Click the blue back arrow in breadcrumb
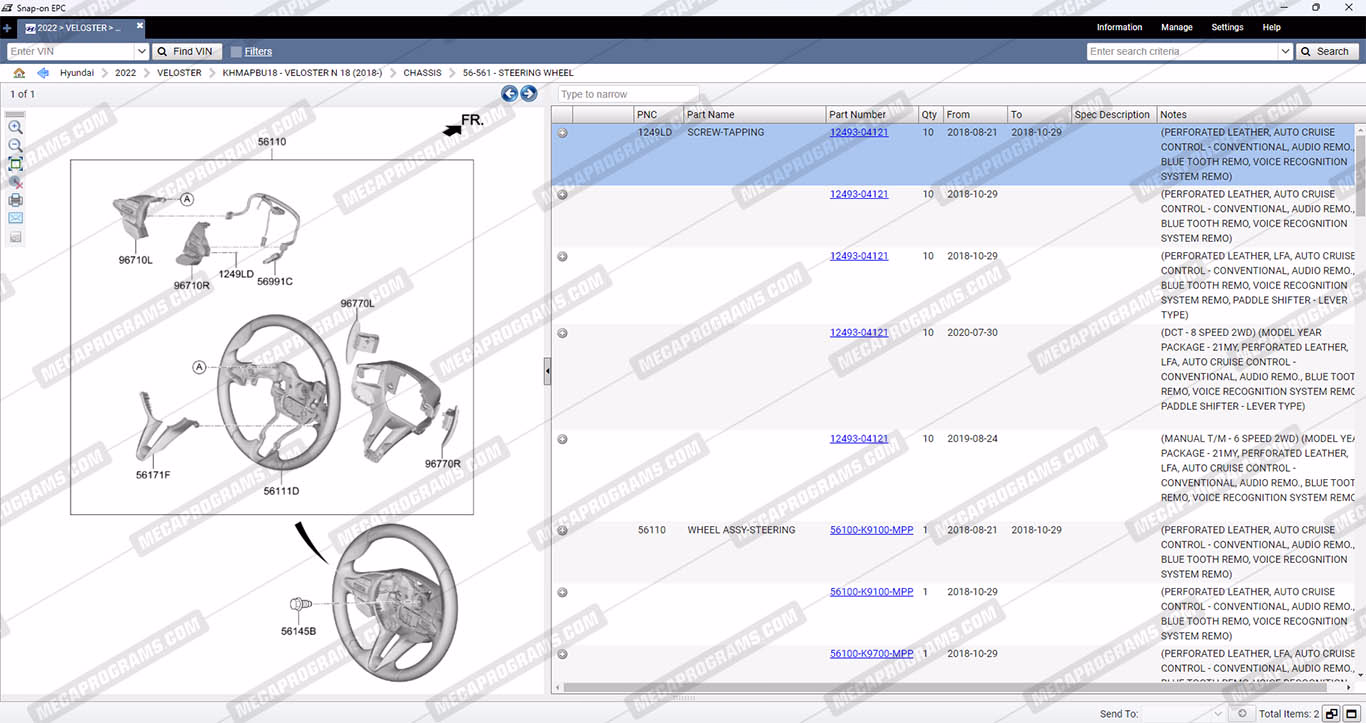 click(x=43, y=73)
